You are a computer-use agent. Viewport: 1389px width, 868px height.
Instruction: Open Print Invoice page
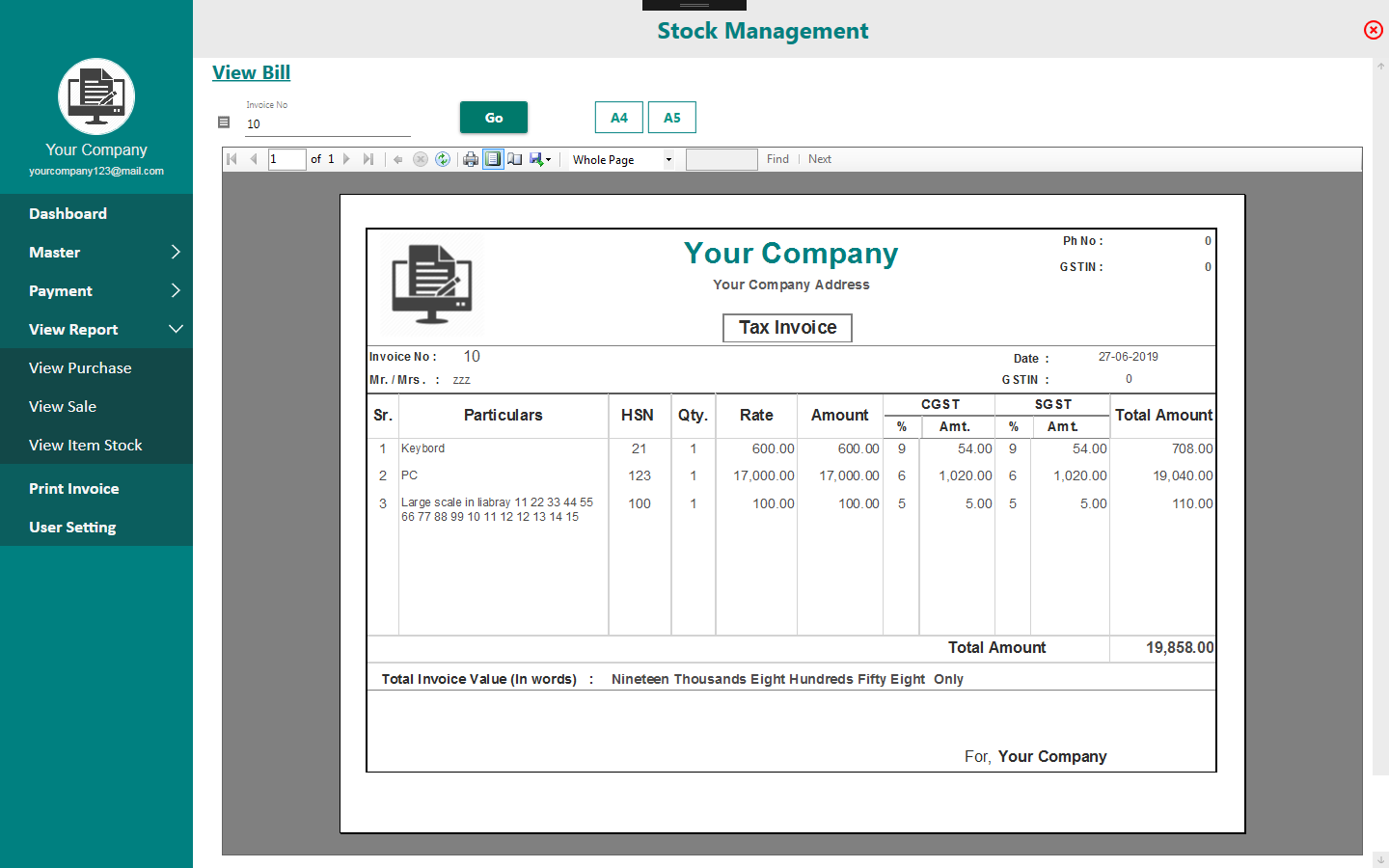(96, 488)
